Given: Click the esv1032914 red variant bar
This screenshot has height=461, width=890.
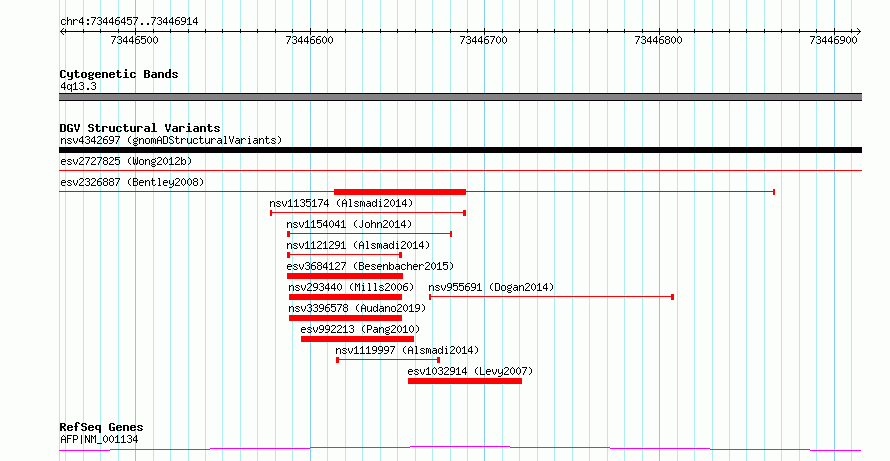Looking at the screenshot, I should (465, 381).
